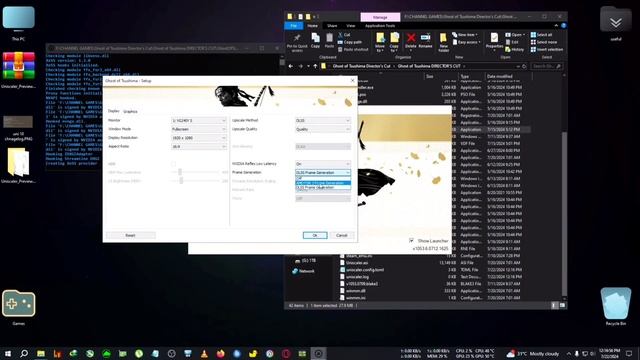Click the Reset button in Setup dialog

pyautogui.click(x=131, y=236)
